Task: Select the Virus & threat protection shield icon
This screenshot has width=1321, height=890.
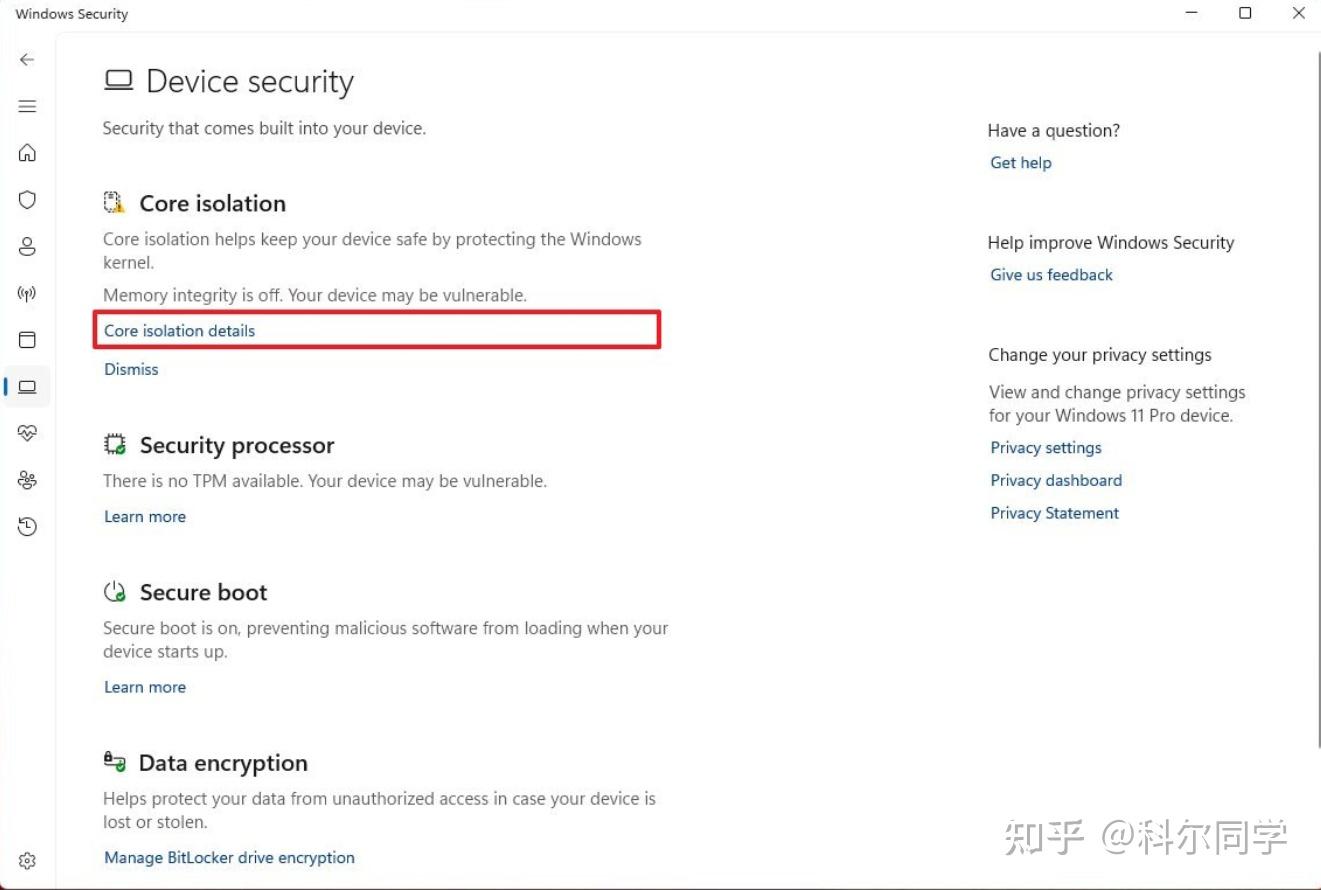Action: pos(27,199)
